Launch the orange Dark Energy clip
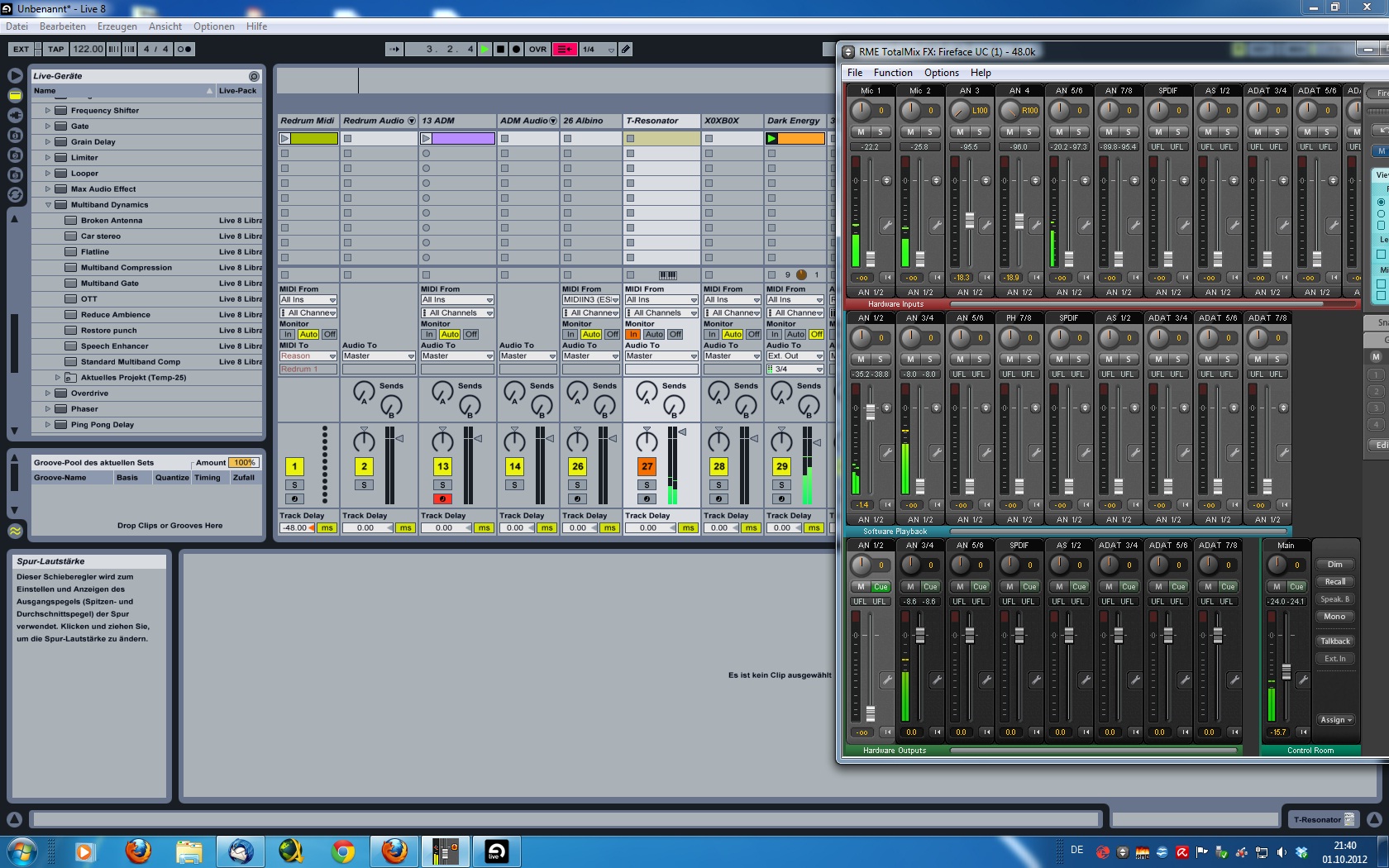1389x868 pixels. [x=771, y=138]
